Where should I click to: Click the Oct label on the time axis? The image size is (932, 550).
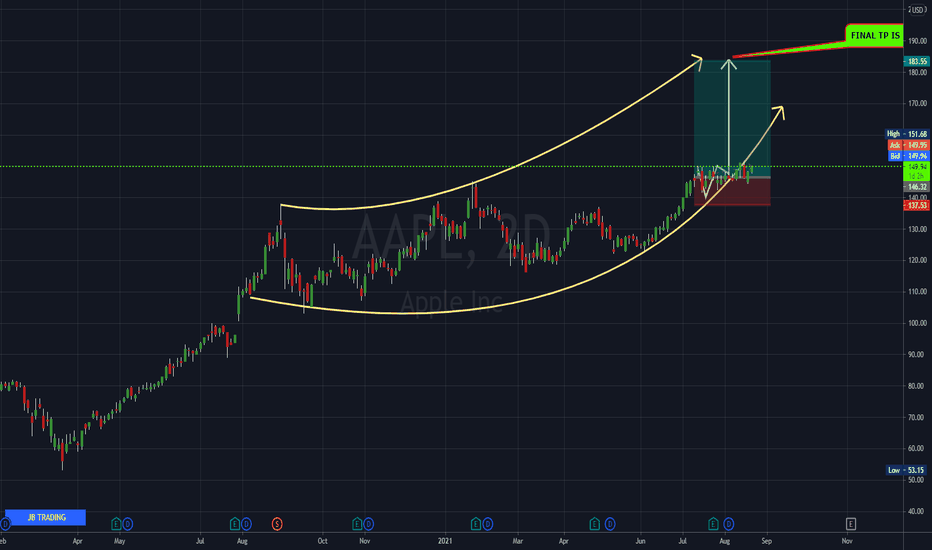[322, 541]
